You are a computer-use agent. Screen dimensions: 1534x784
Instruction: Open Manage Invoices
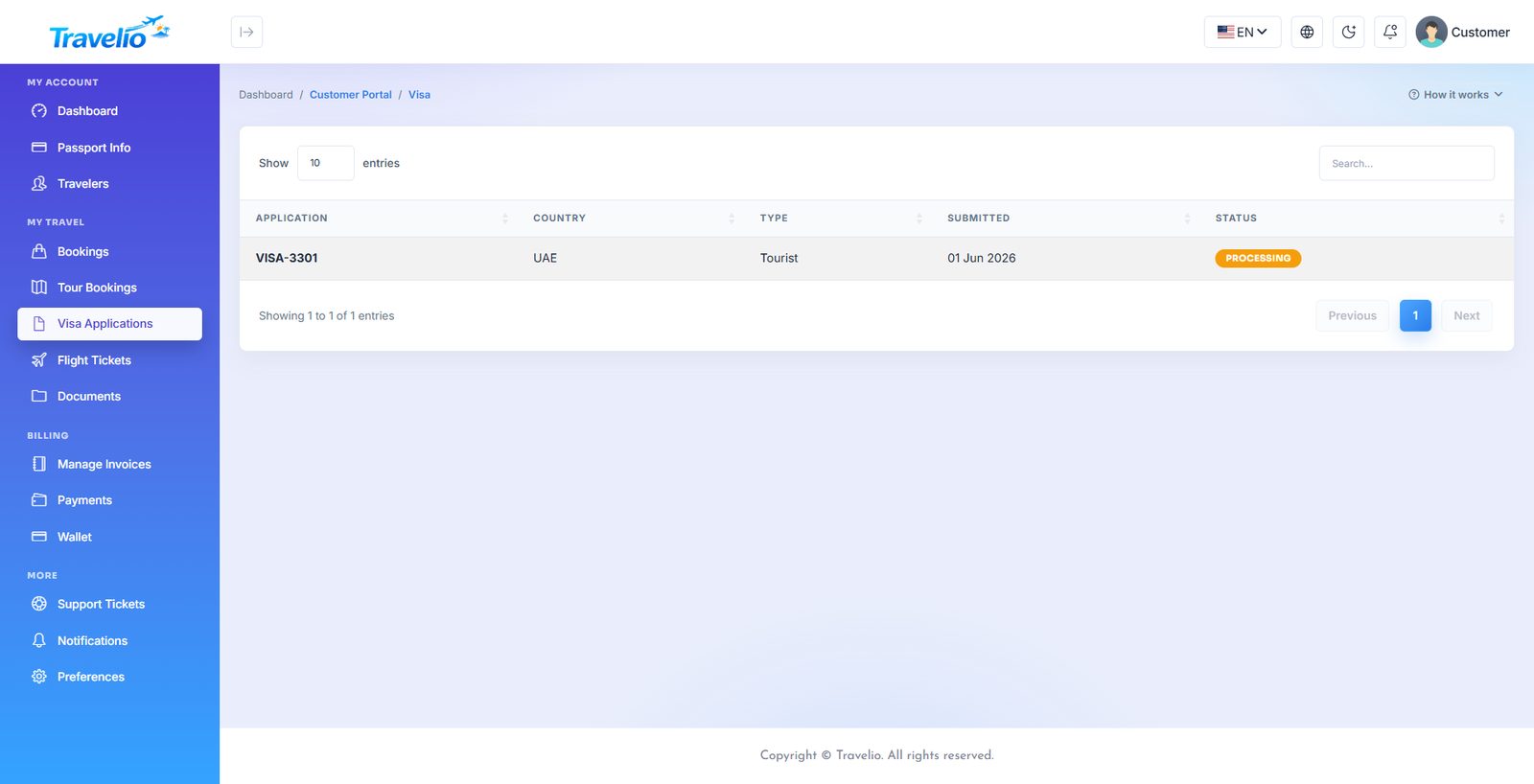coord(109,464)
